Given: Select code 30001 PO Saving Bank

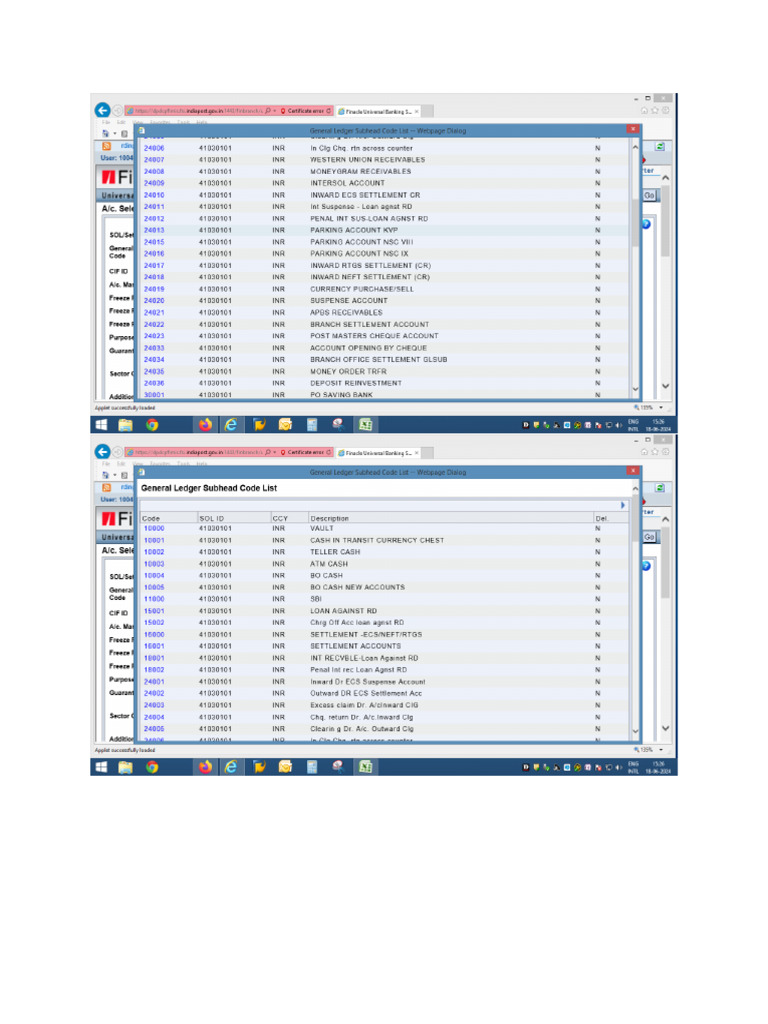Looking at the screenshot, I should 154,395.
